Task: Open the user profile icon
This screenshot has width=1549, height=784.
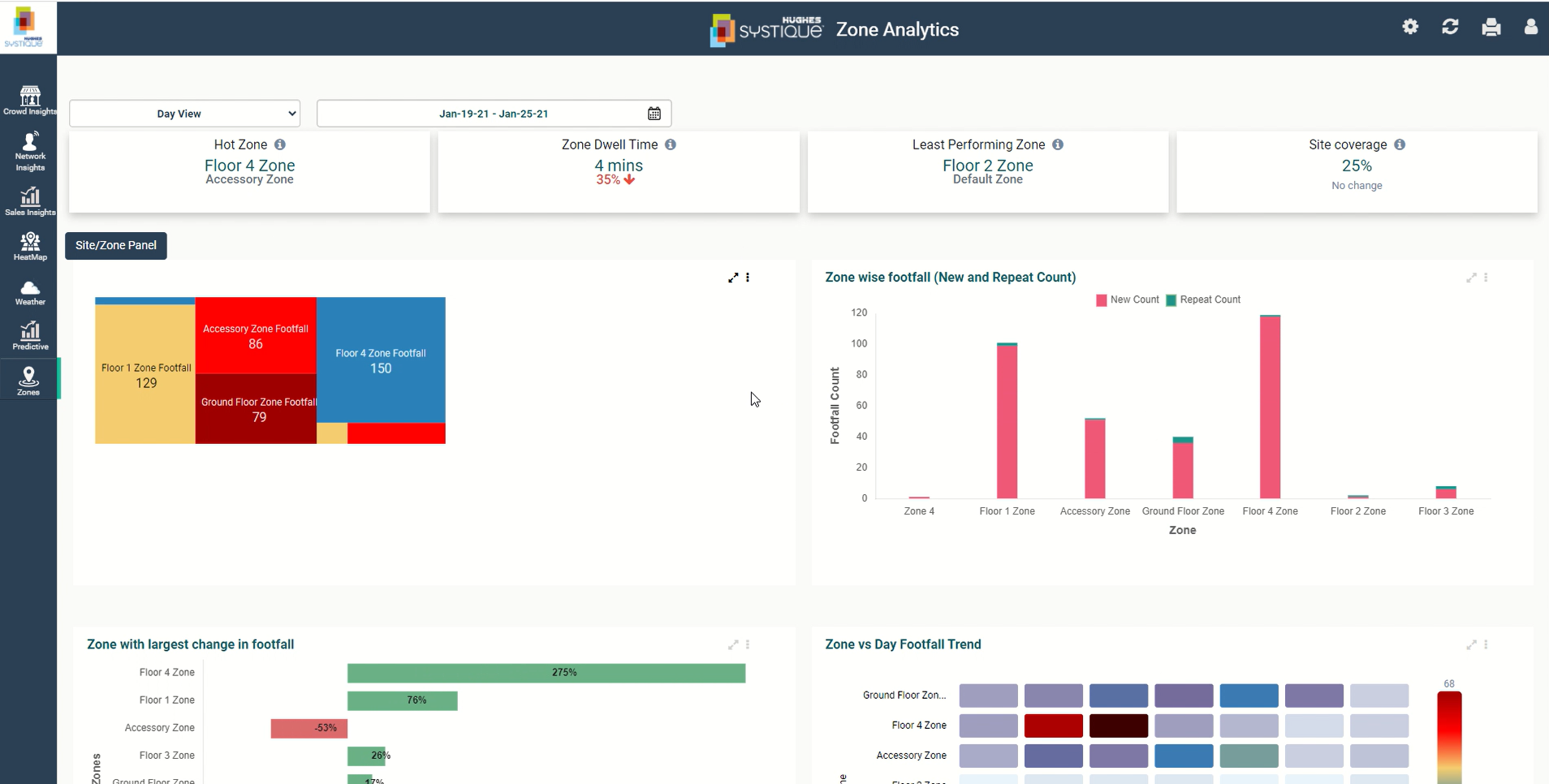Action: point(1530,27)
